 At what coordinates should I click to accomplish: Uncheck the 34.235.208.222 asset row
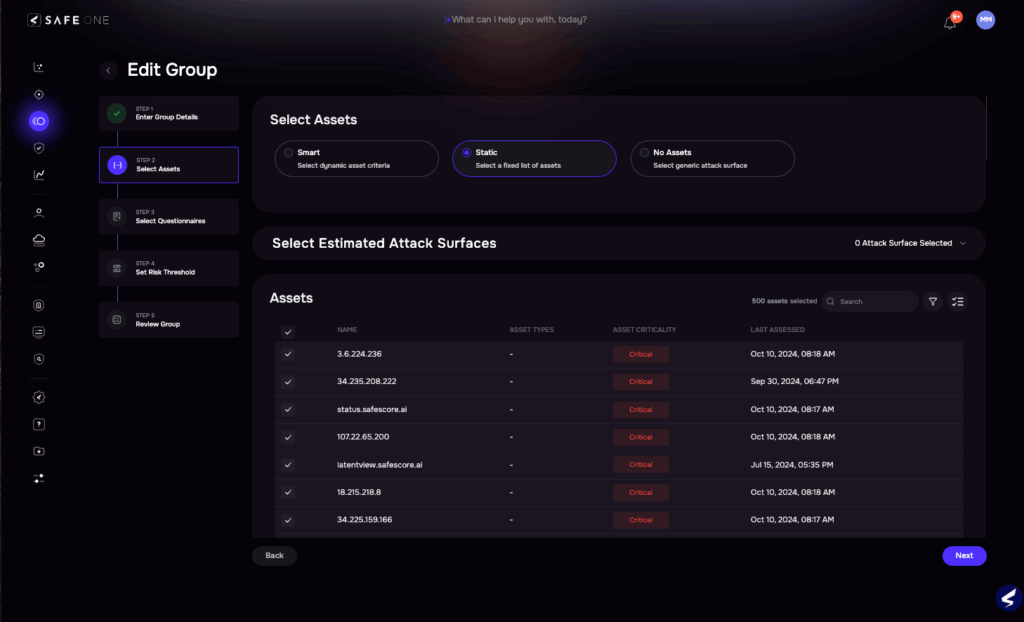tap(288, 382)
